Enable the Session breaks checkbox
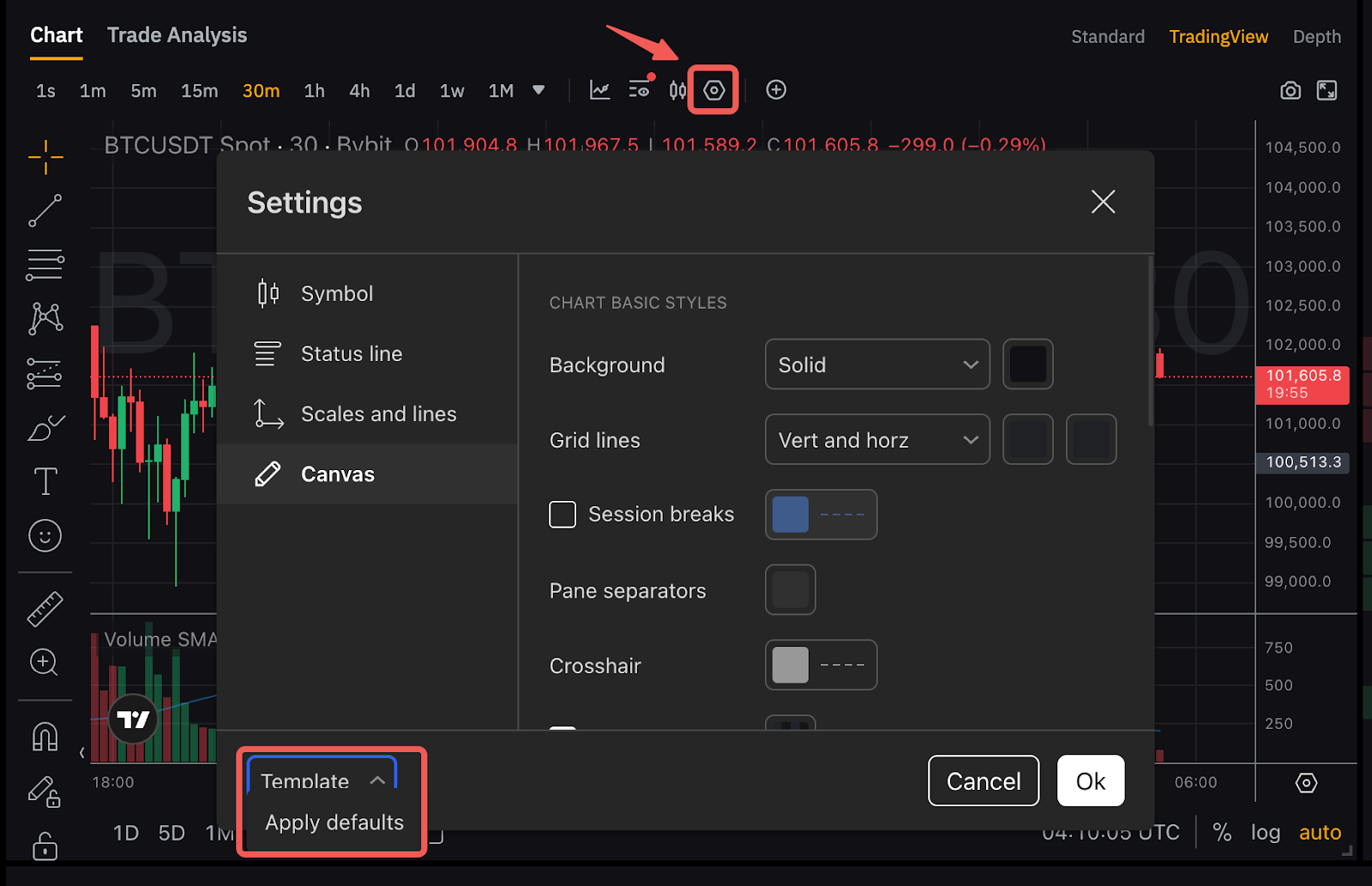The height and width of the screenshot is (886, 1372). pos(563,515)
